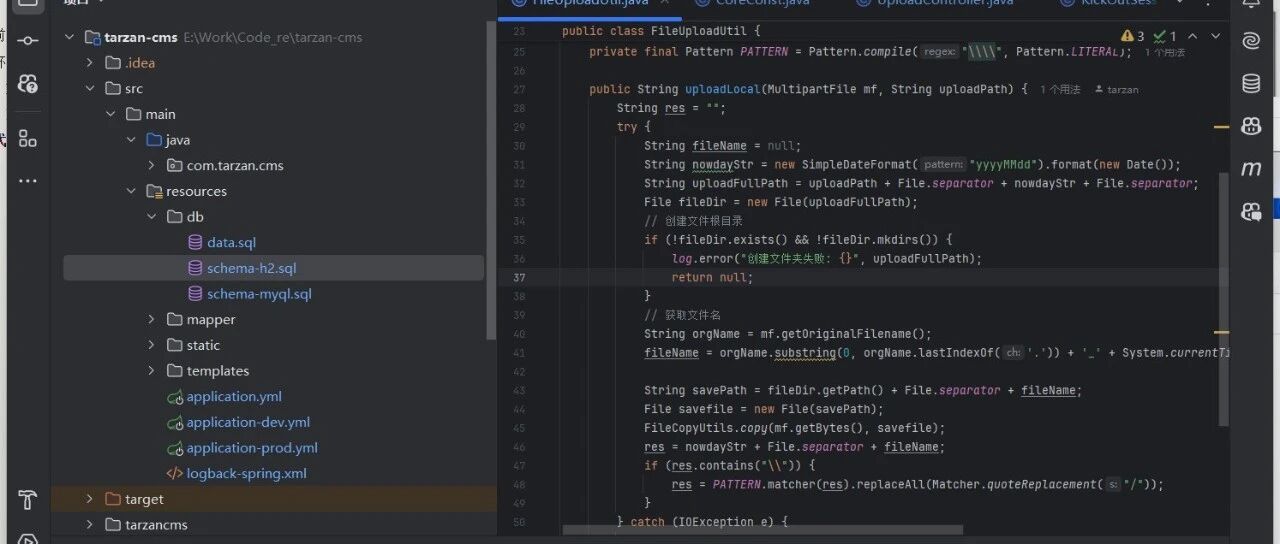
Task: Open the 1 个用法 usages hint on uploadLocal
Action: 1059,90
